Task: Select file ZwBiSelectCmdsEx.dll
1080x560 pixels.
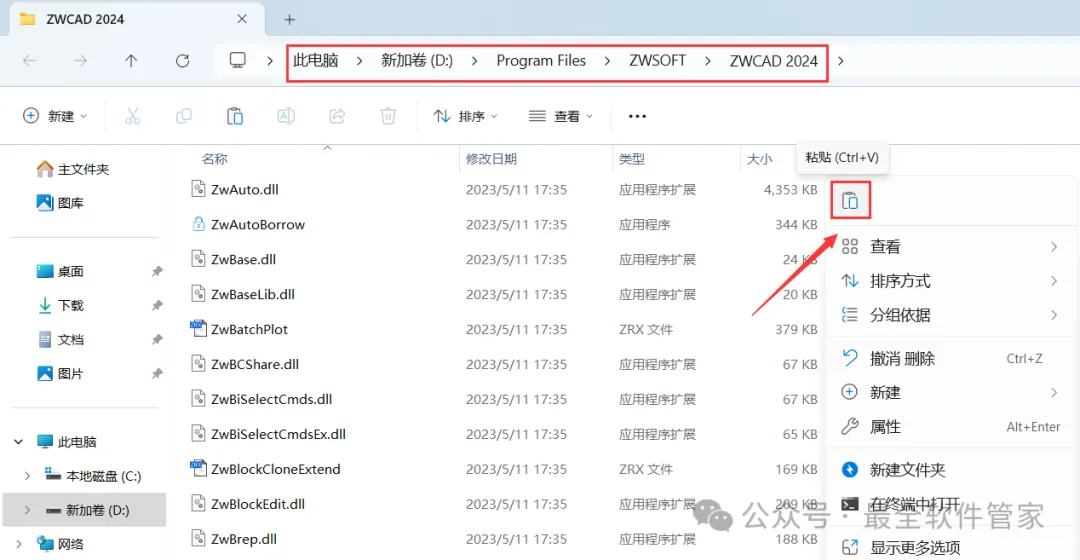Action: click(x=278, y=434)
